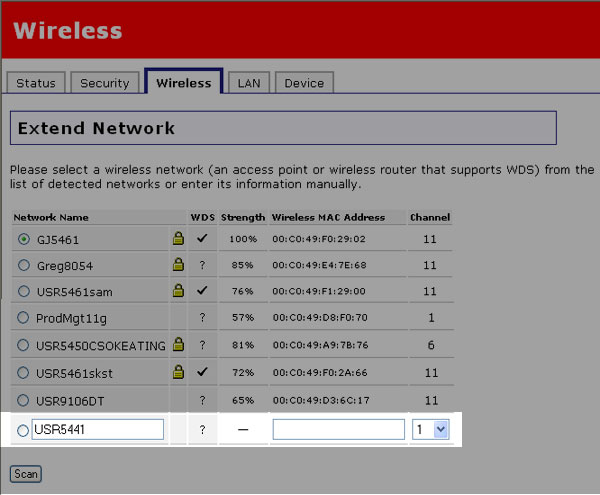The image size is (600, 495).
Task: Choose the USR5461sam radio button
Action: click(x=24, y=291)
